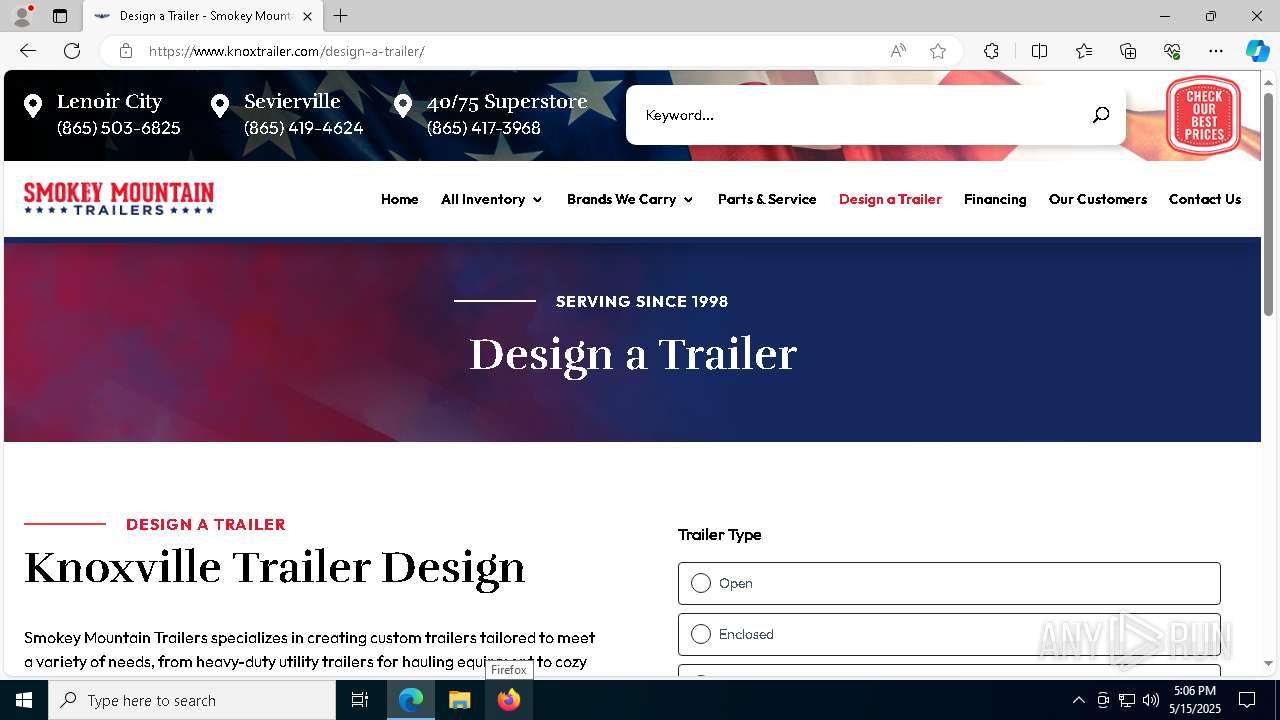Click 40/75 Superstore location pin icon

tap(403, 106)
